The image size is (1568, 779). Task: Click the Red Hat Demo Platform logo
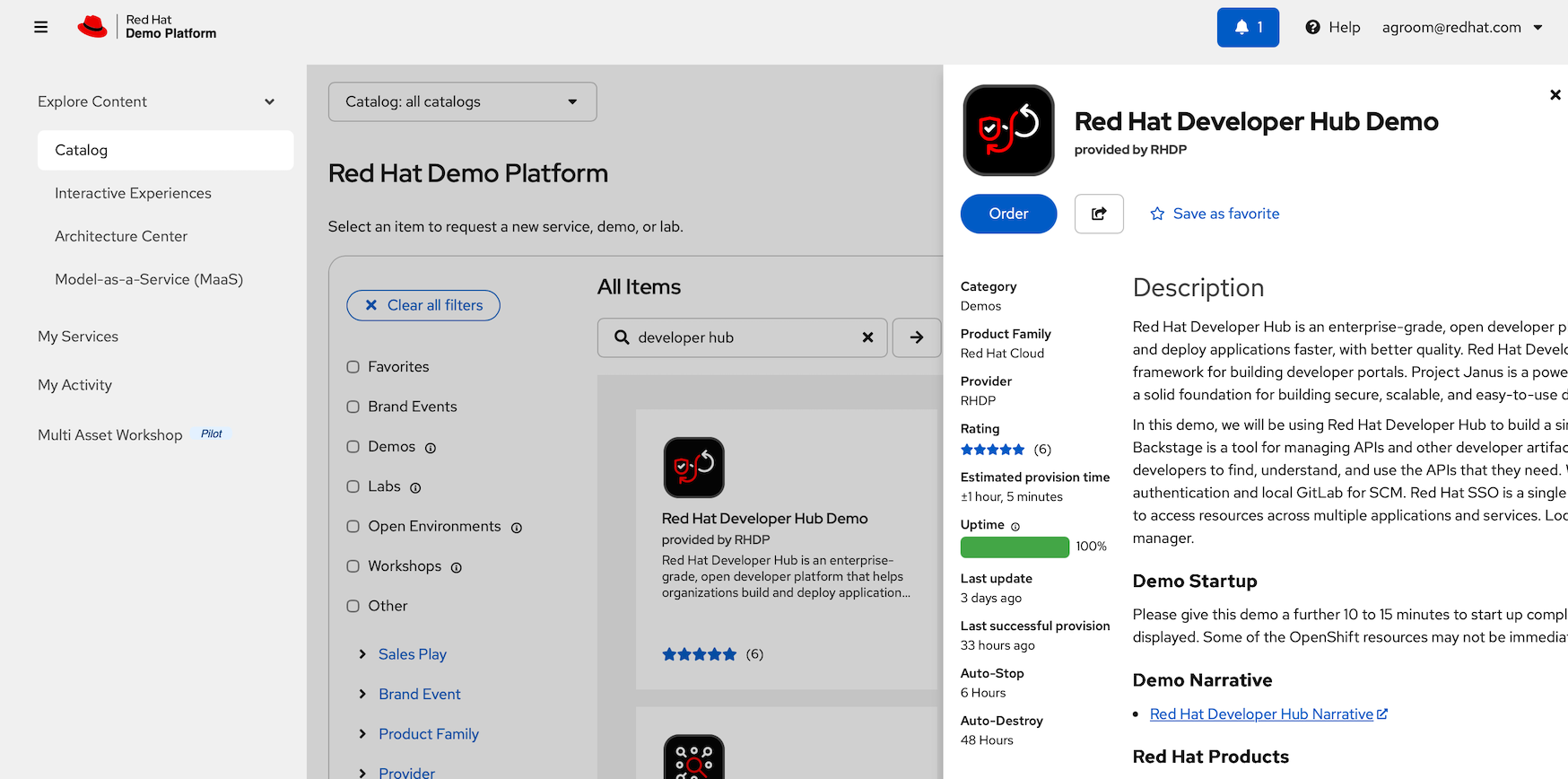coord(147,27)
